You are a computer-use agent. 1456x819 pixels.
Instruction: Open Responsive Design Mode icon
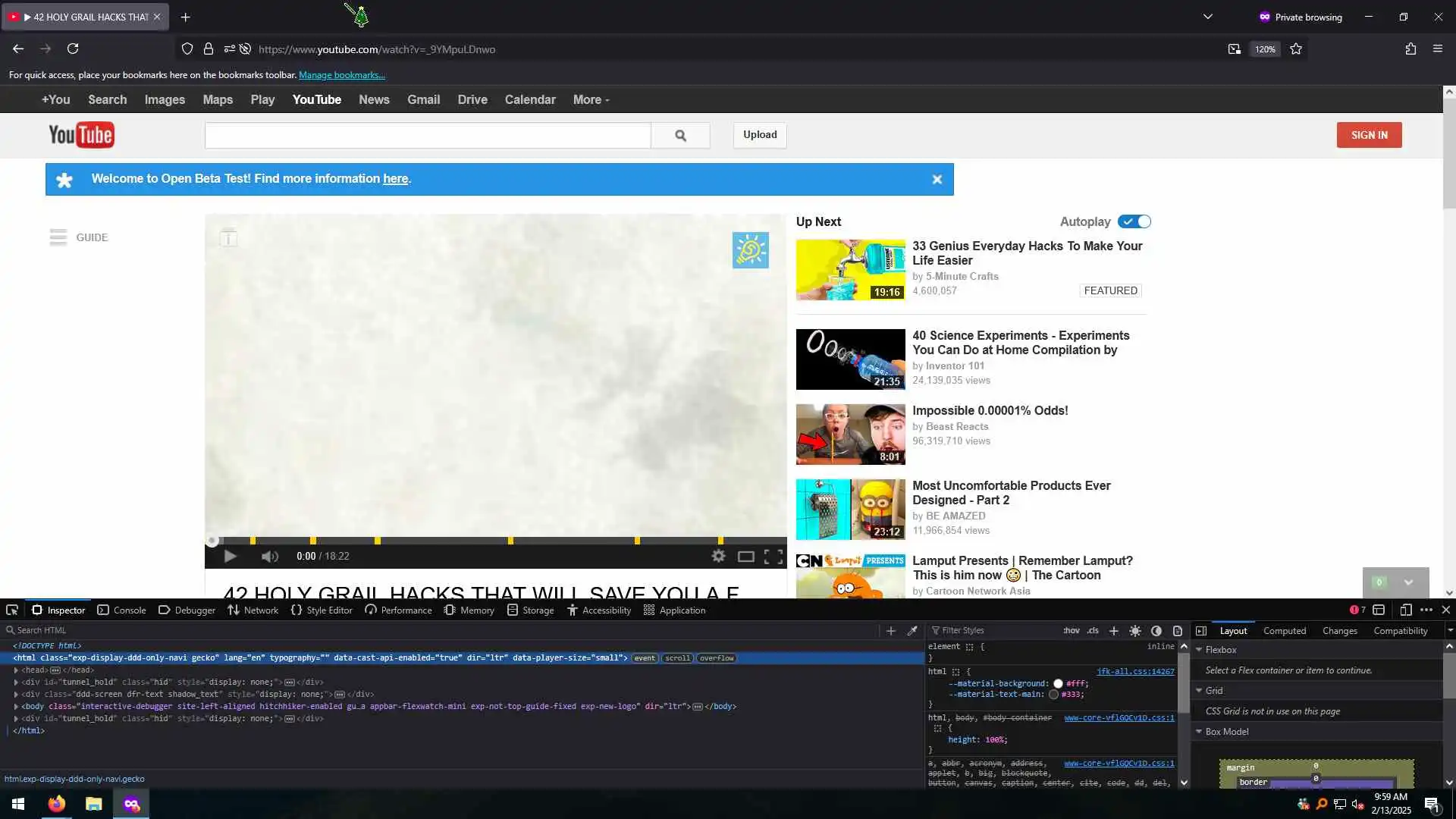(x=1405, y=610)
